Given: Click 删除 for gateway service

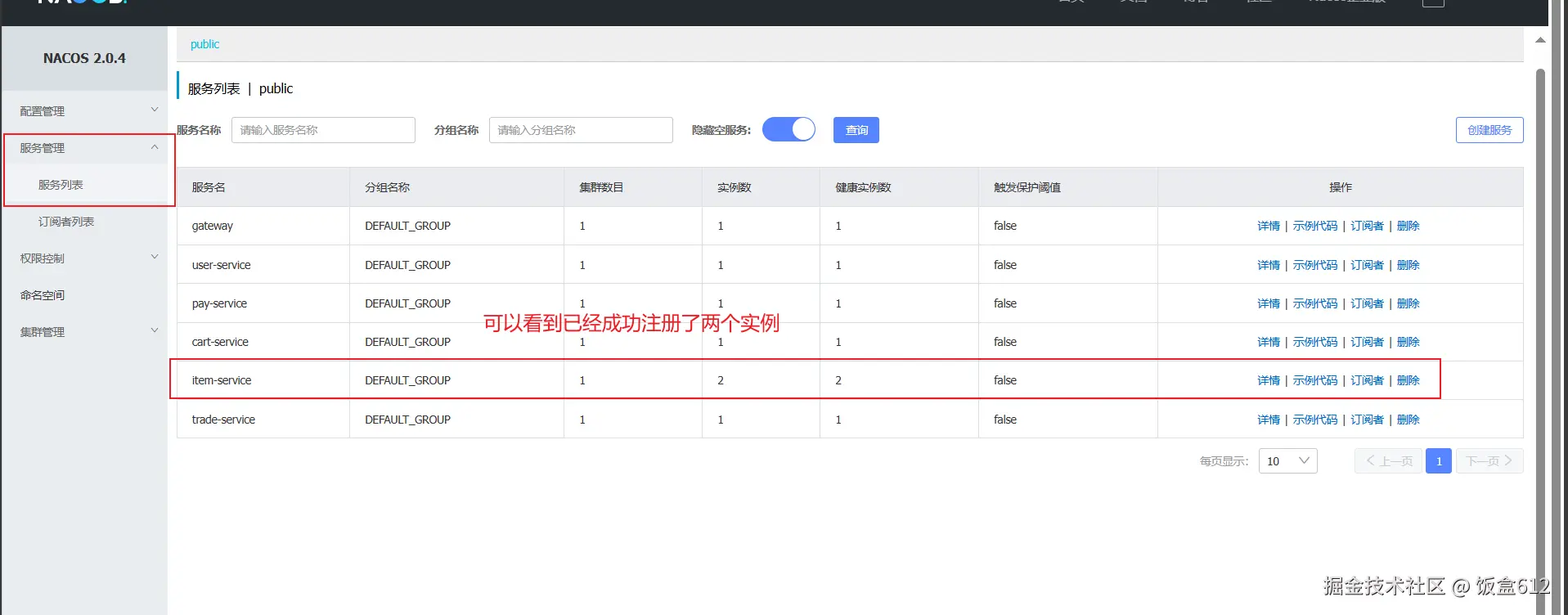Looking at the screenshot, I should tap(1409, 226).
